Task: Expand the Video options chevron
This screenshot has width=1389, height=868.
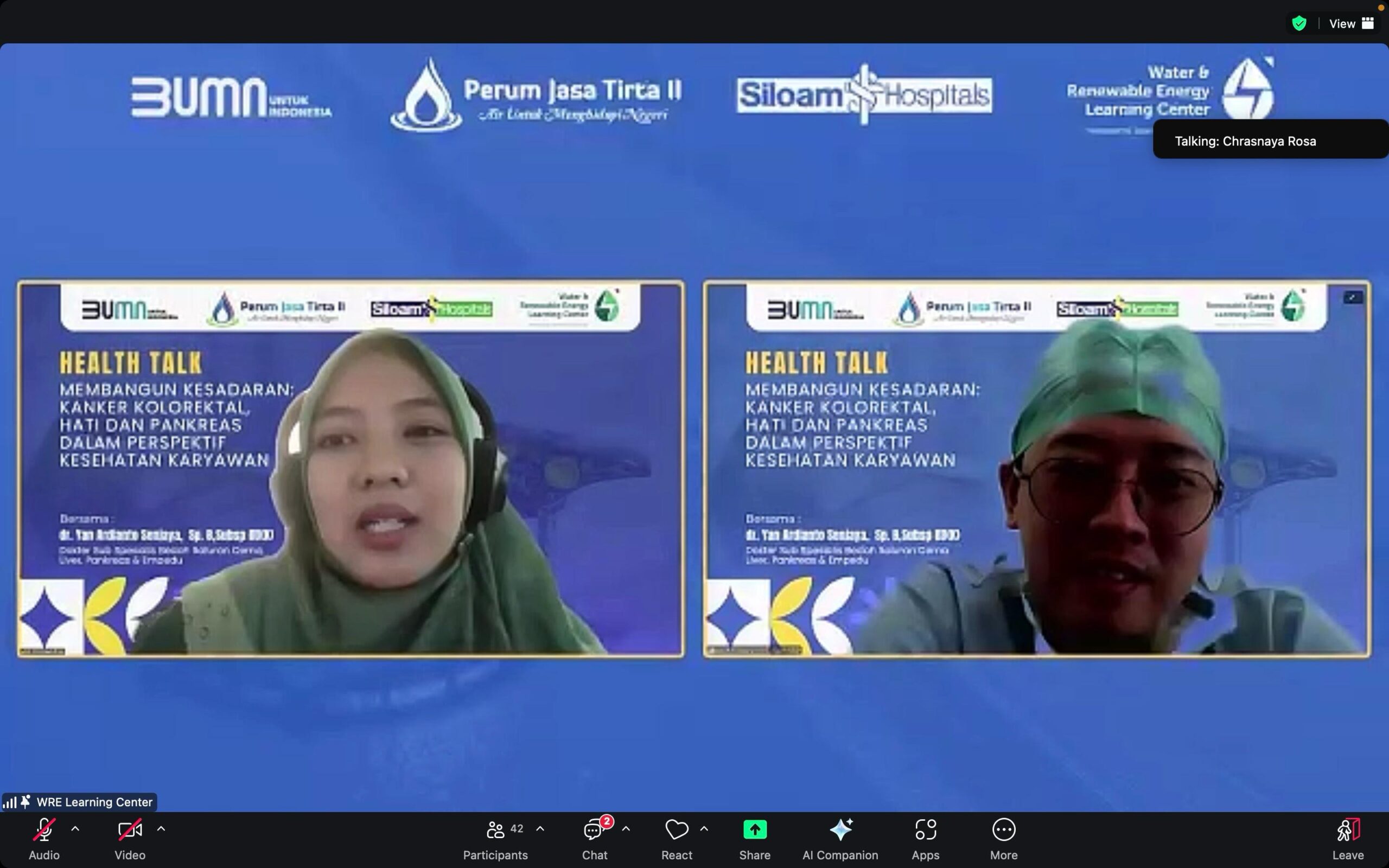Action: click(161, 828)
